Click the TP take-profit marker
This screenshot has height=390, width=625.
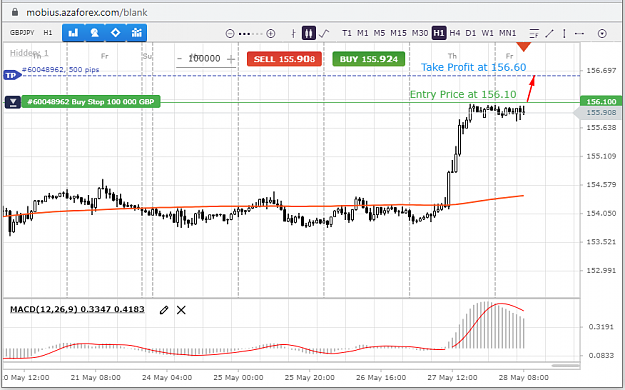tap(12, 75)
